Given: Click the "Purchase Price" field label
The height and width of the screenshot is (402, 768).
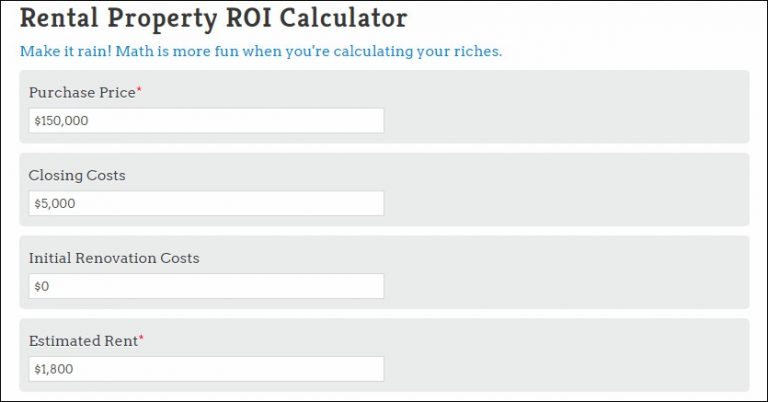Looking at the screenshot, I should (82, 92).
